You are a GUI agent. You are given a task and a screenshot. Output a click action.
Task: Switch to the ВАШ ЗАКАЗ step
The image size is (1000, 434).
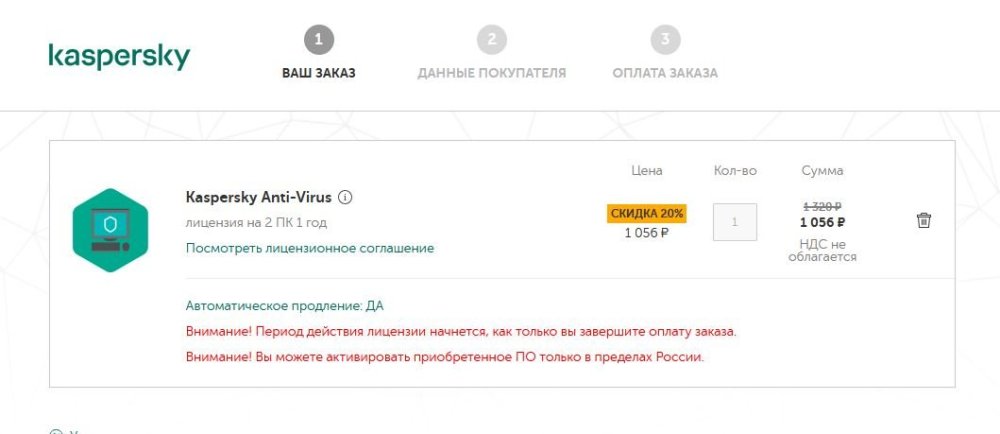[x=318, y=73]
